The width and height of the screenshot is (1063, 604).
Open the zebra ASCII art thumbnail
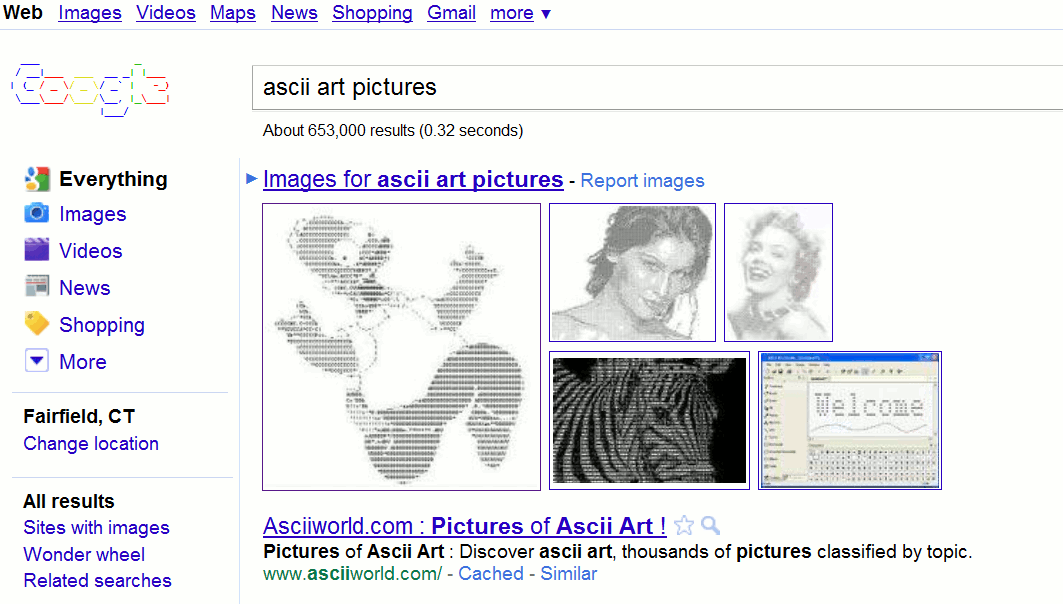coord(649,420)
